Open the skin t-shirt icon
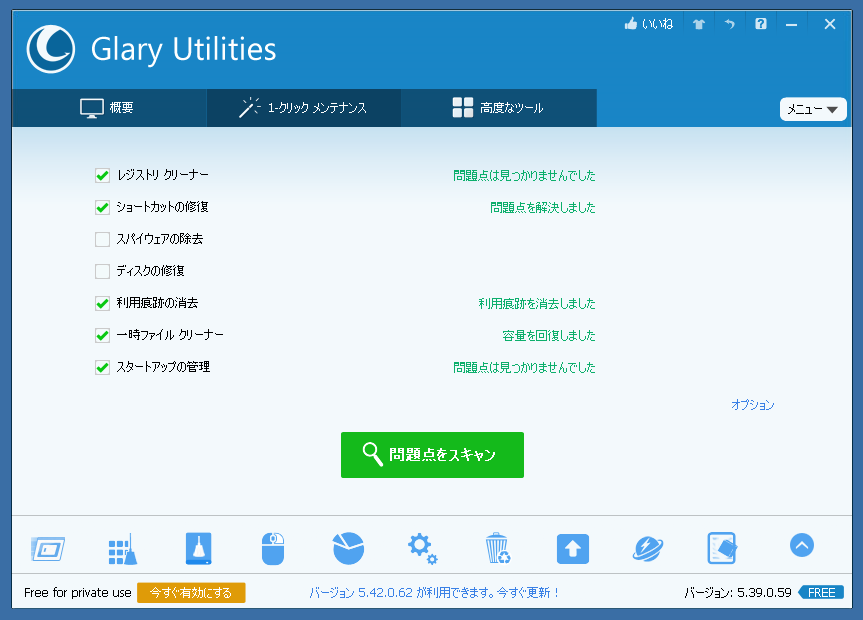 click(699, 24)
